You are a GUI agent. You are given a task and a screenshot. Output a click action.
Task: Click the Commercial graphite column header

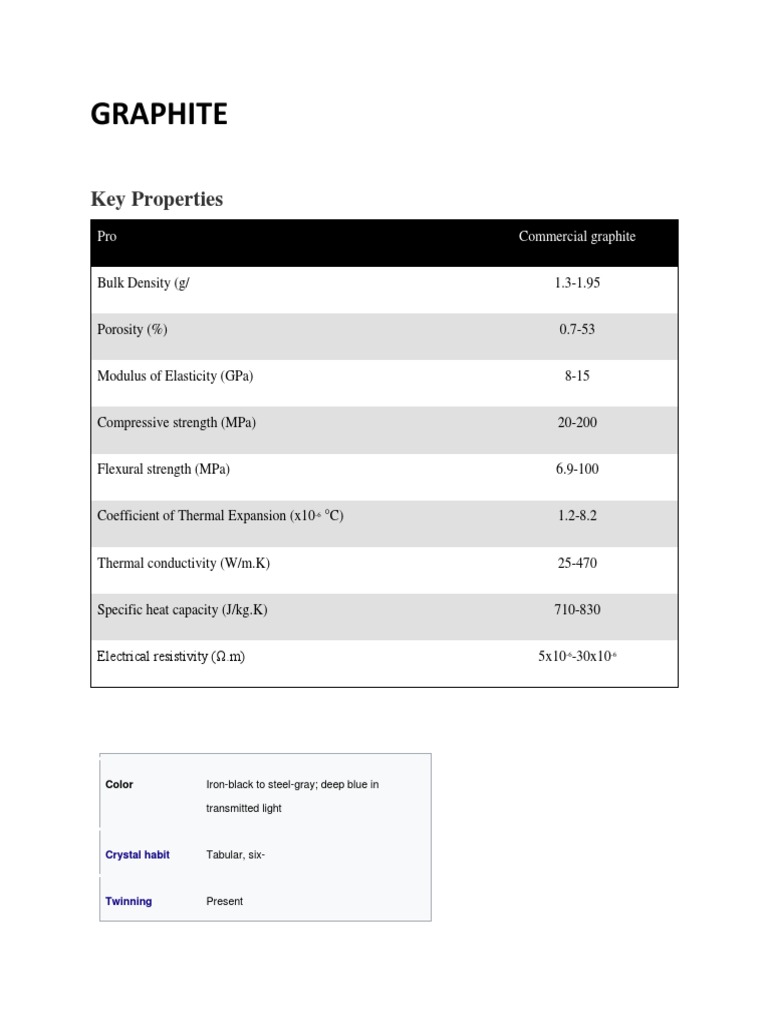(x=577, y=237)
